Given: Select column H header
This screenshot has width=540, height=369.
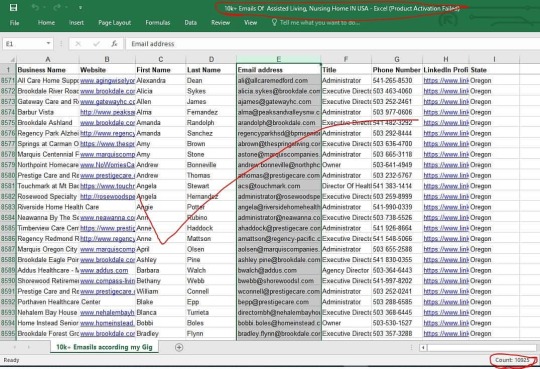Looking at the screenshot, I should click(x=446, y=59).
